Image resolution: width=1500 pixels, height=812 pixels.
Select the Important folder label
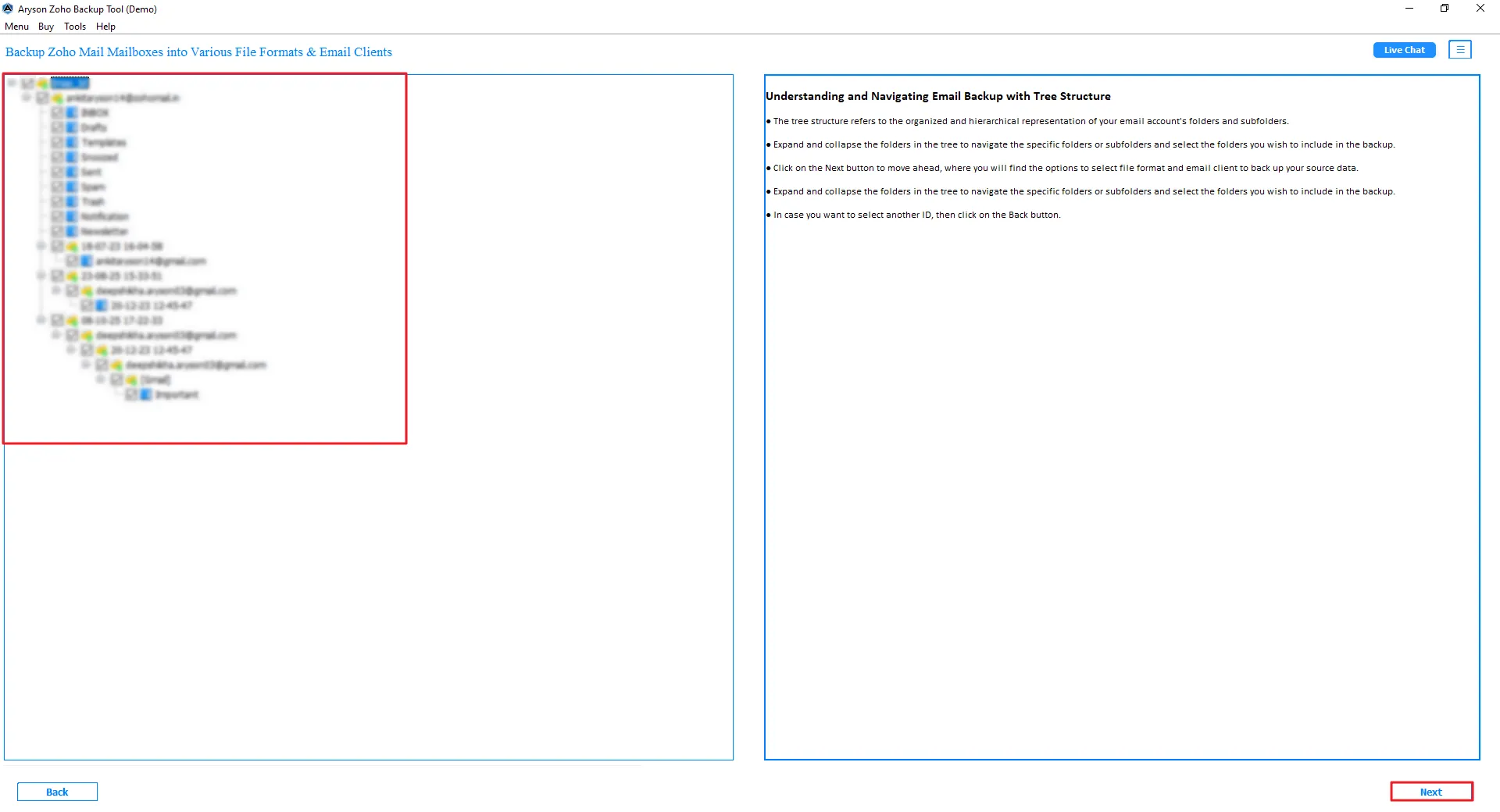click(177, 394)
